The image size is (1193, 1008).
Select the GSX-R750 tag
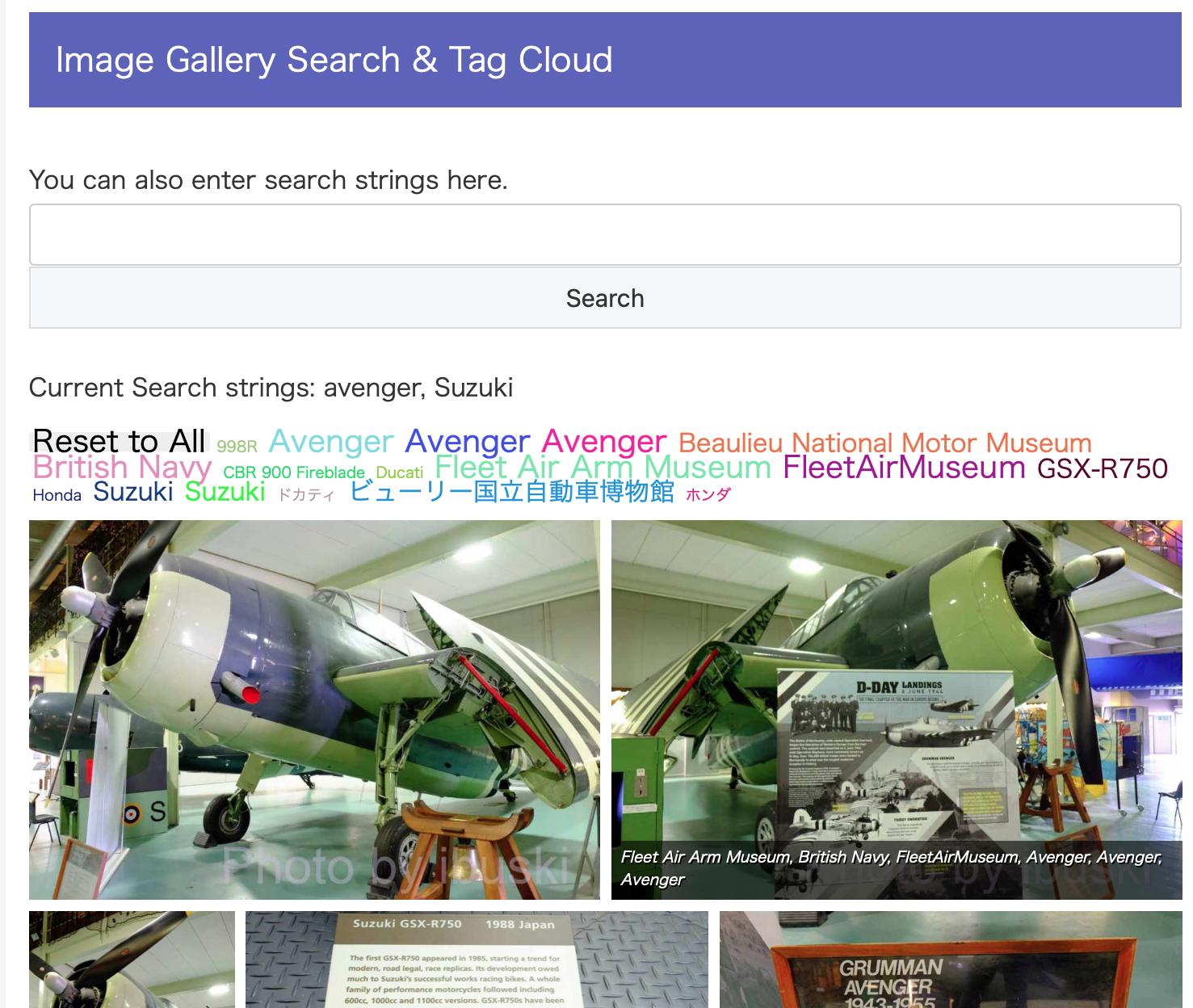(1103, 468)
